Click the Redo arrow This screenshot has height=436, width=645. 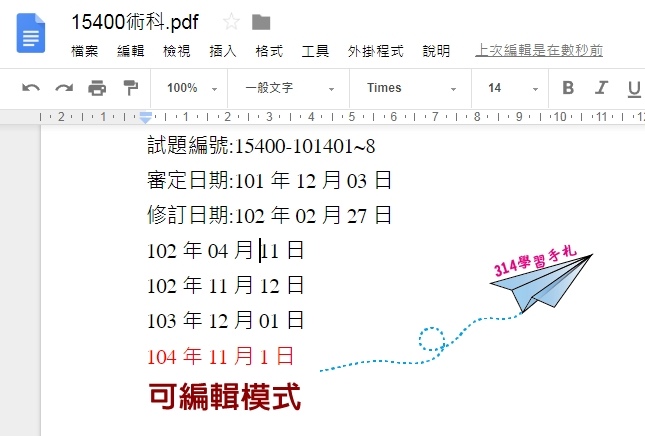[64, 88]
